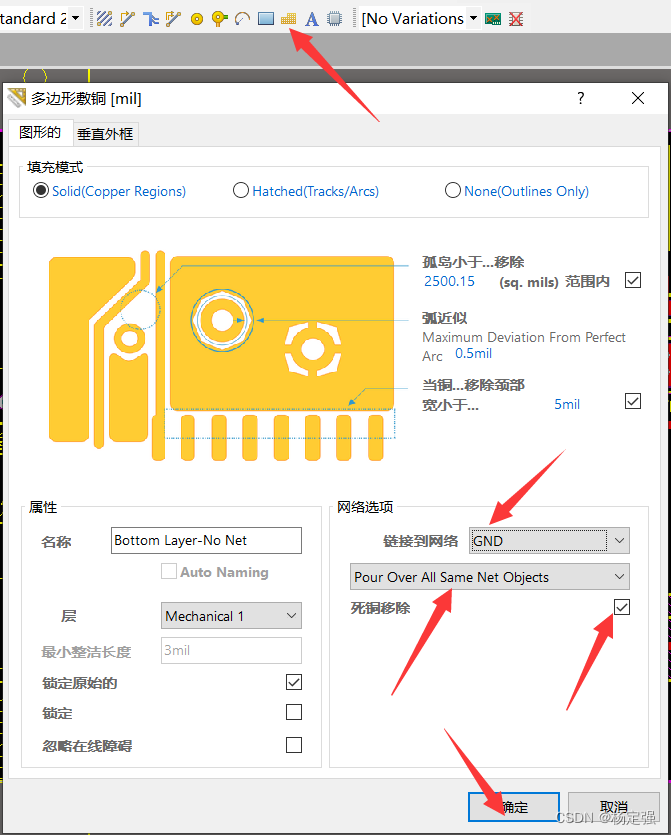Select the interactive multi-routing tool

click(x=151, y=19)
